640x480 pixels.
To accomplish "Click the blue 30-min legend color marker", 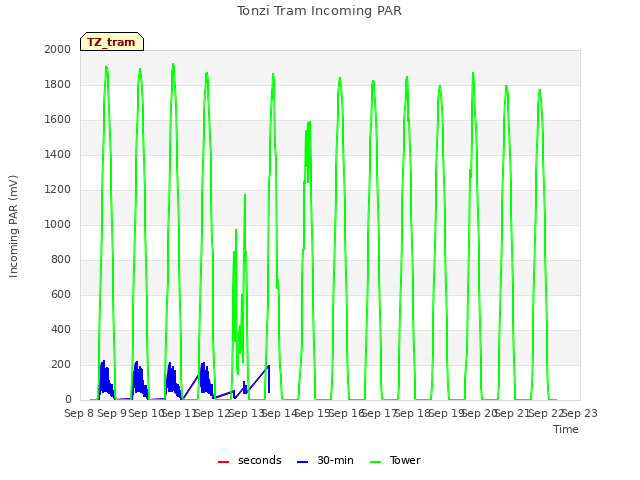I will (x=302, y=462).
